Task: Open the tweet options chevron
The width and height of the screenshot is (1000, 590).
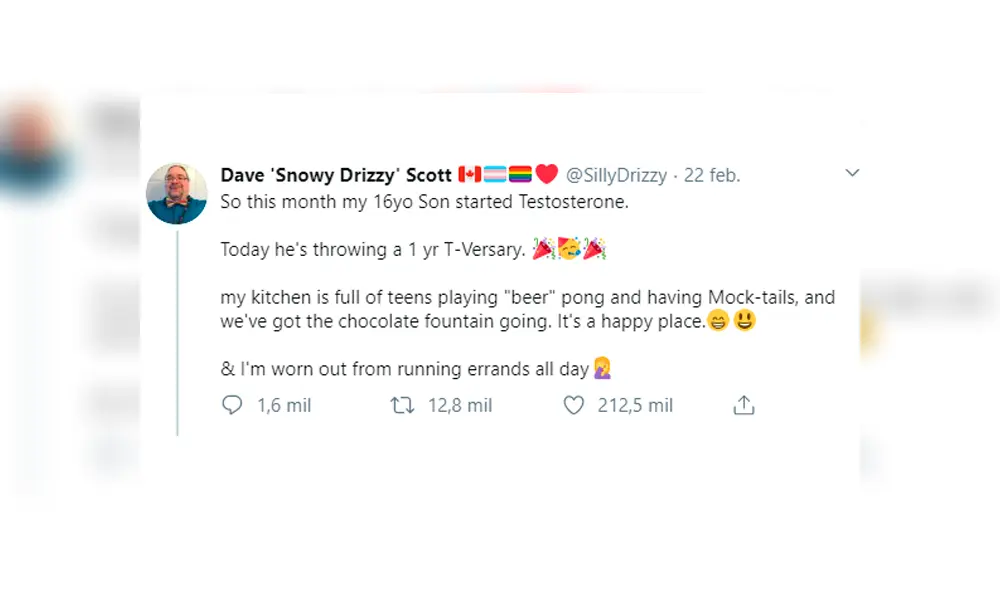Action: 852,172
